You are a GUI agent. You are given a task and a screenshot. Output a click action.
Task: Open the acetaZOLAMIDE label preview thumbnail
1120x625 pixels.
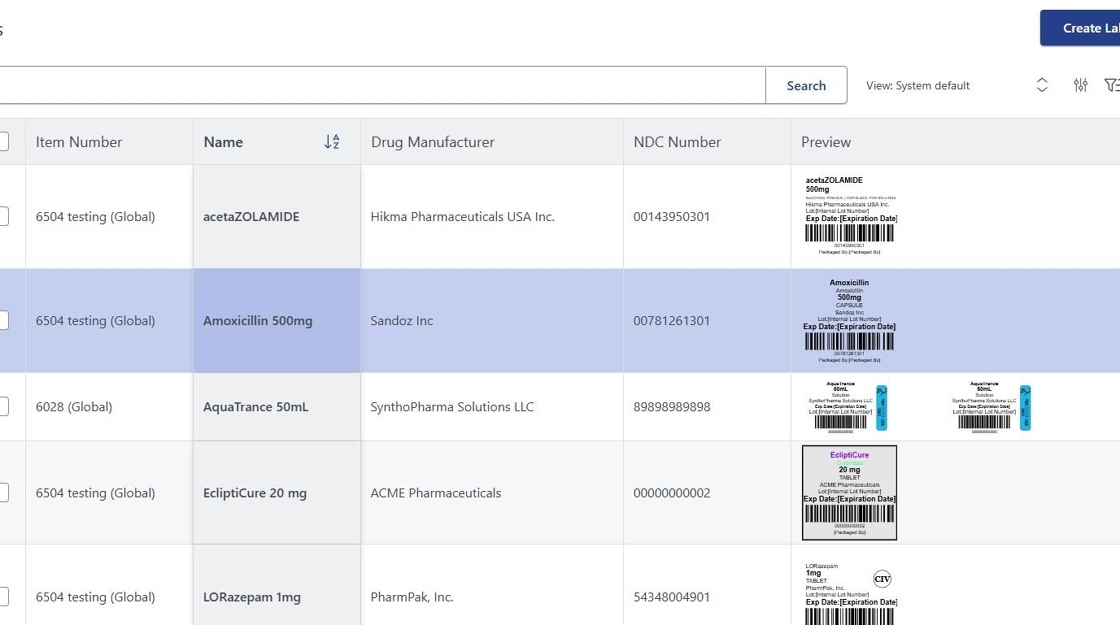tap(850, 216)
